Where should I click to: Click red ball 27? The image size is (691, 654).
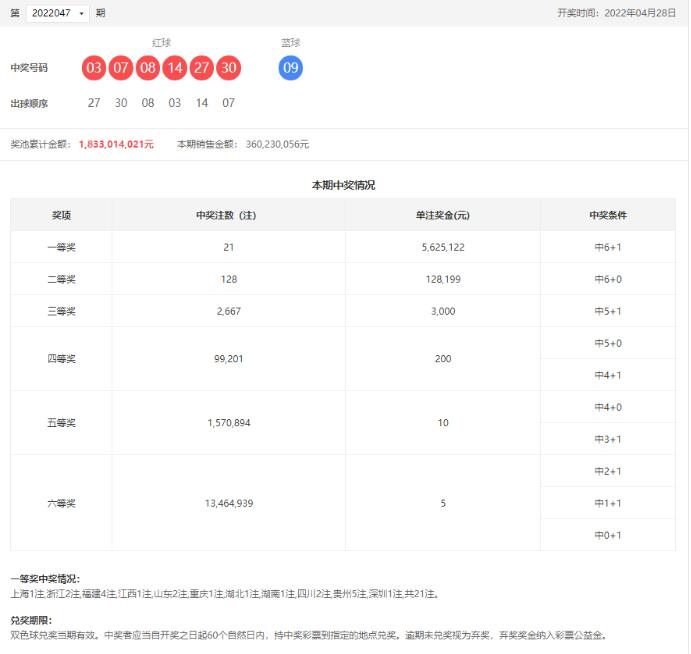click(202, 68)
